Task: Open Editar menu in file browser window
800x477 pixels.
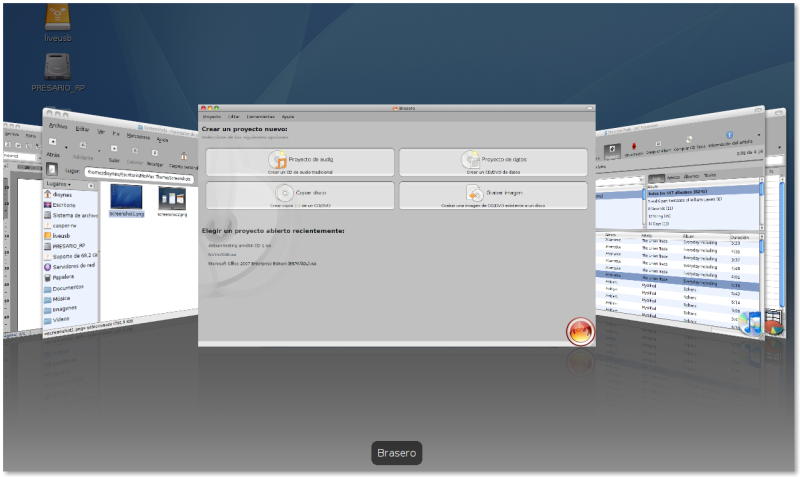Action: point(82,129)
